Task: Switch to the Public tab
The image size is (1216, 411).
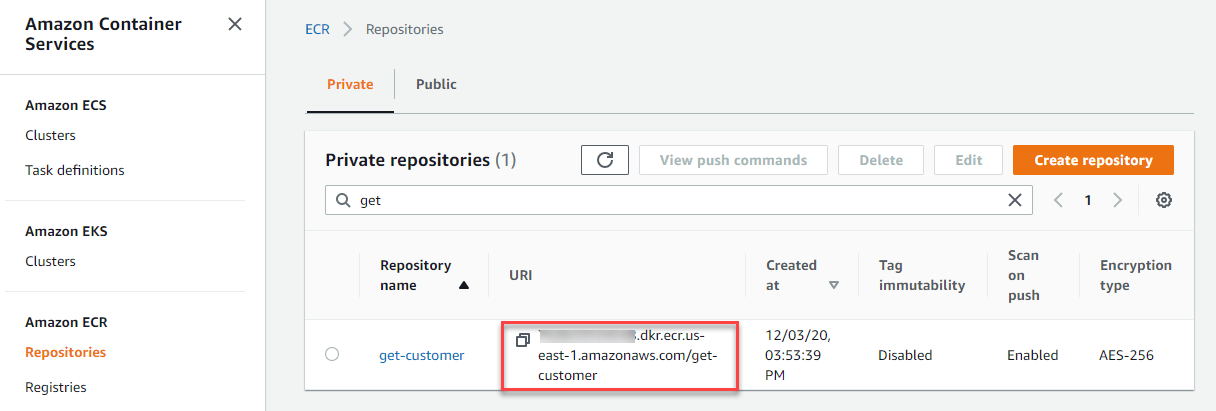Action: [x=436, y=84]
